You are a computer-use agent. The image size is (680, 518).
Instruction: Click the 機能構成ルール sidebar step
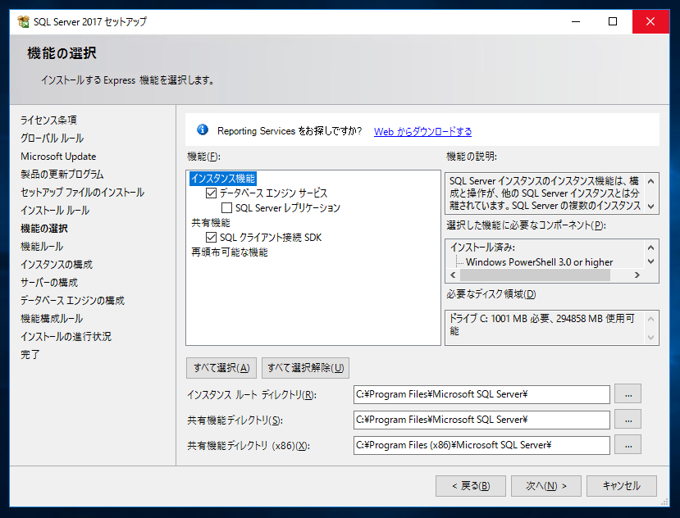[x=52, y=318]
